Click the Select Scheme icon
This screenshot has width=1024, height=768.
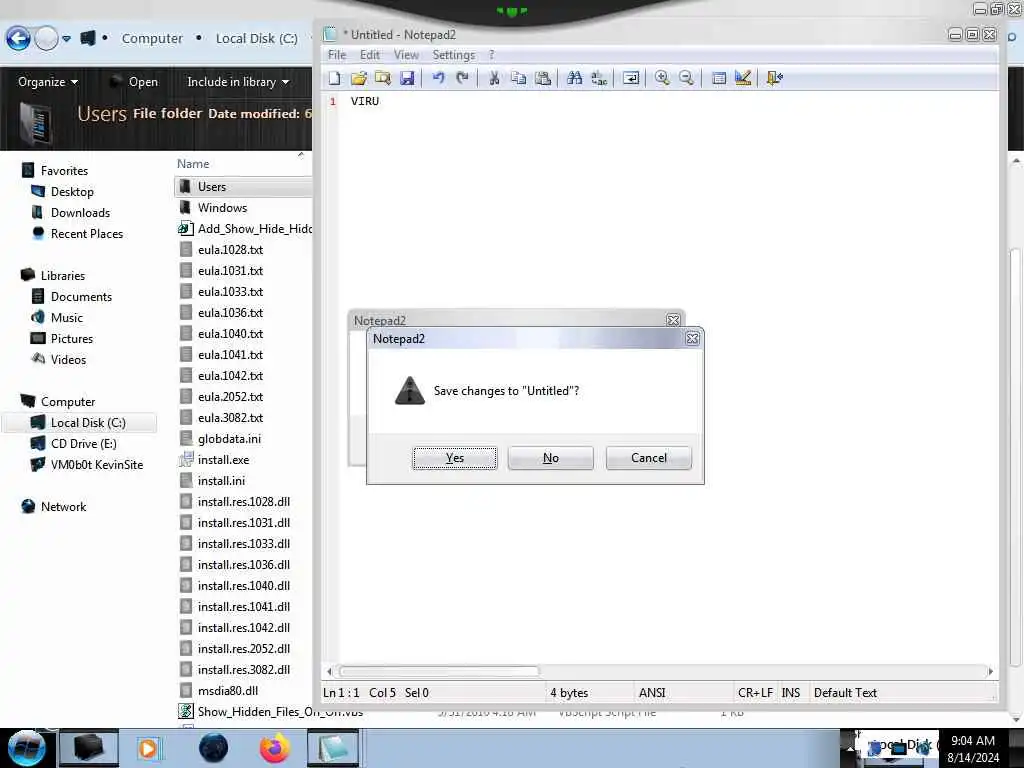(x=718, y=78)
